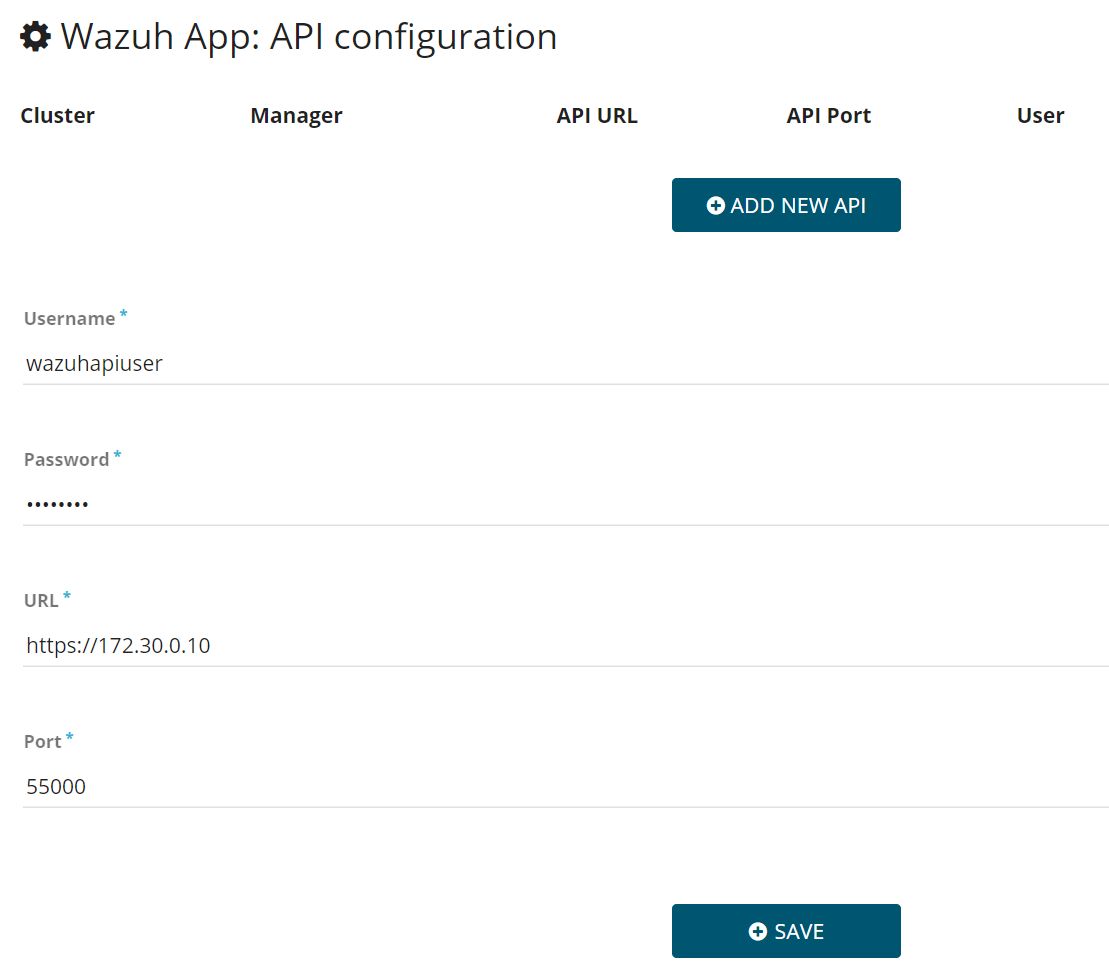This screenshot has width=1109, height=975.
Task: Click the Username field label
Action: tap(67, 318)
